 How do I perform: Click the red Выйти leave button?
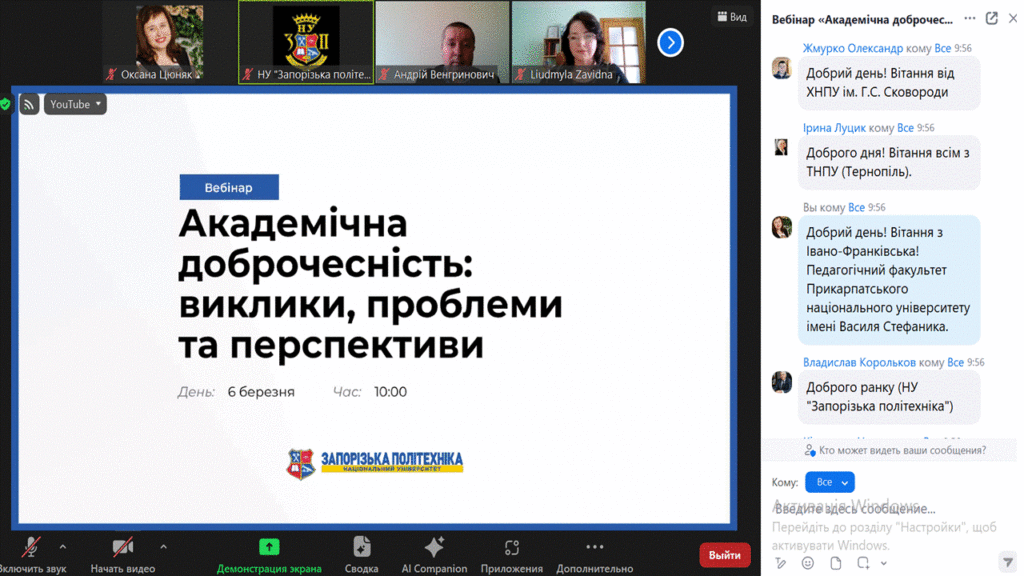tap(724, 555)
